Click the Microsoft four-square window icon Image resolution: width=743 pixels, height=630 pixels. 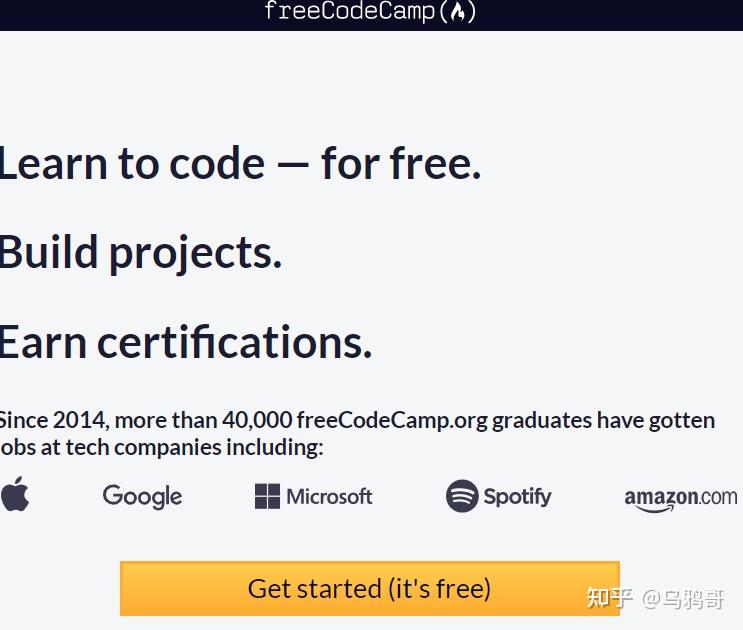click(x=267, y=496)
